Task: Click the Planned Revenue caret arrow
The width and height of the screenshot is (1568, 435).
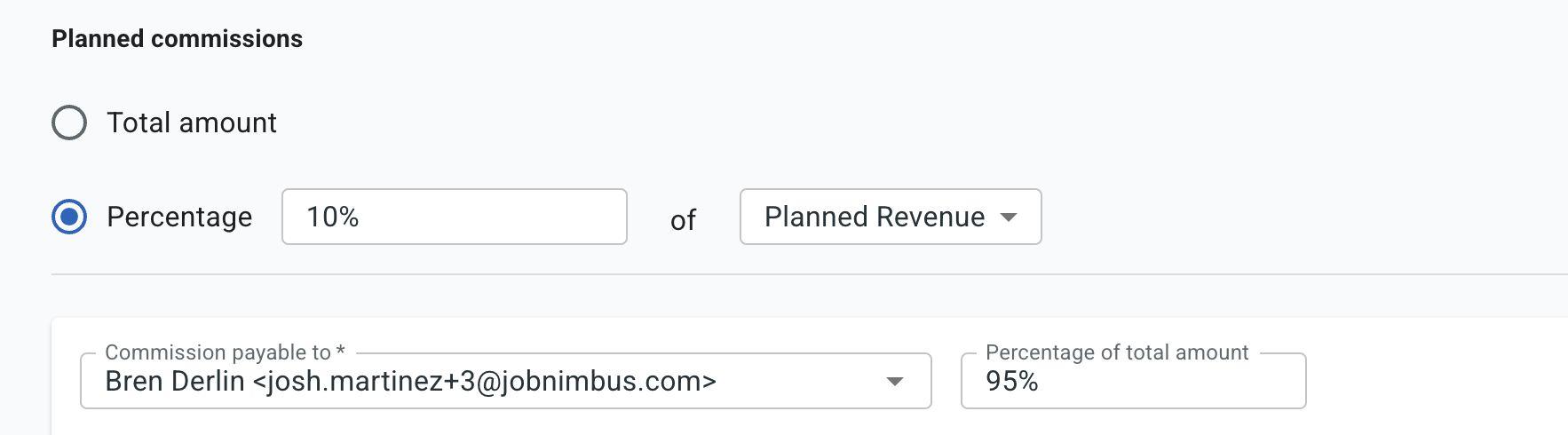Action: pos(1009,217)
